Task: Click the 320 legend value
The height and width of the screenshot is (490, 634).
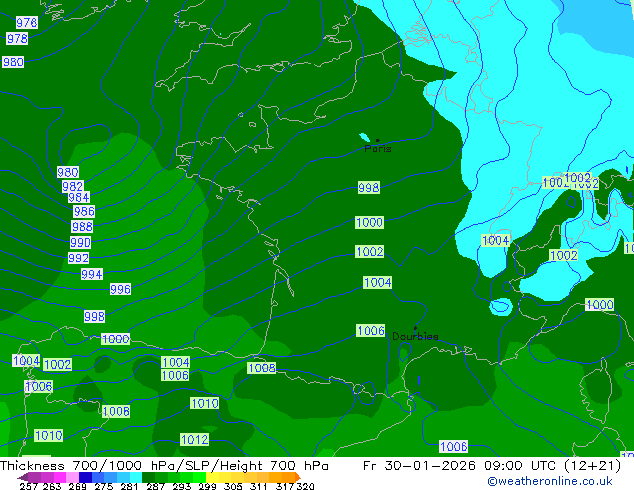Action: (x=305, y=486)
